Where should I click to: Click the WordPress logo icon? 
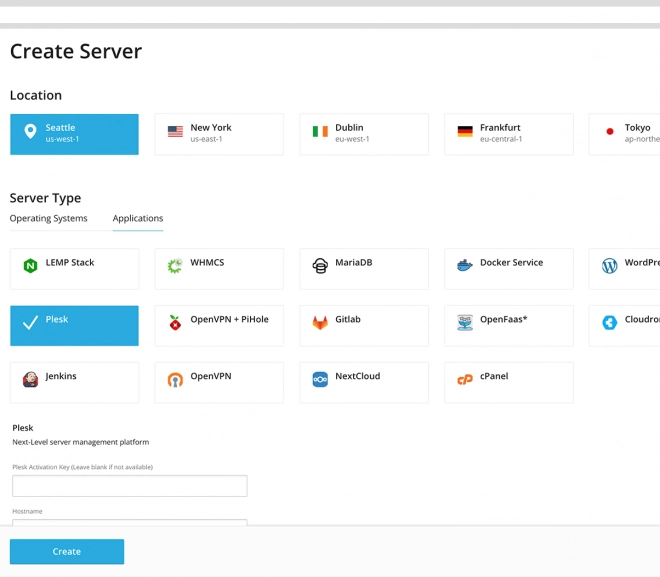pyautogui.click(x=610, y=266)
